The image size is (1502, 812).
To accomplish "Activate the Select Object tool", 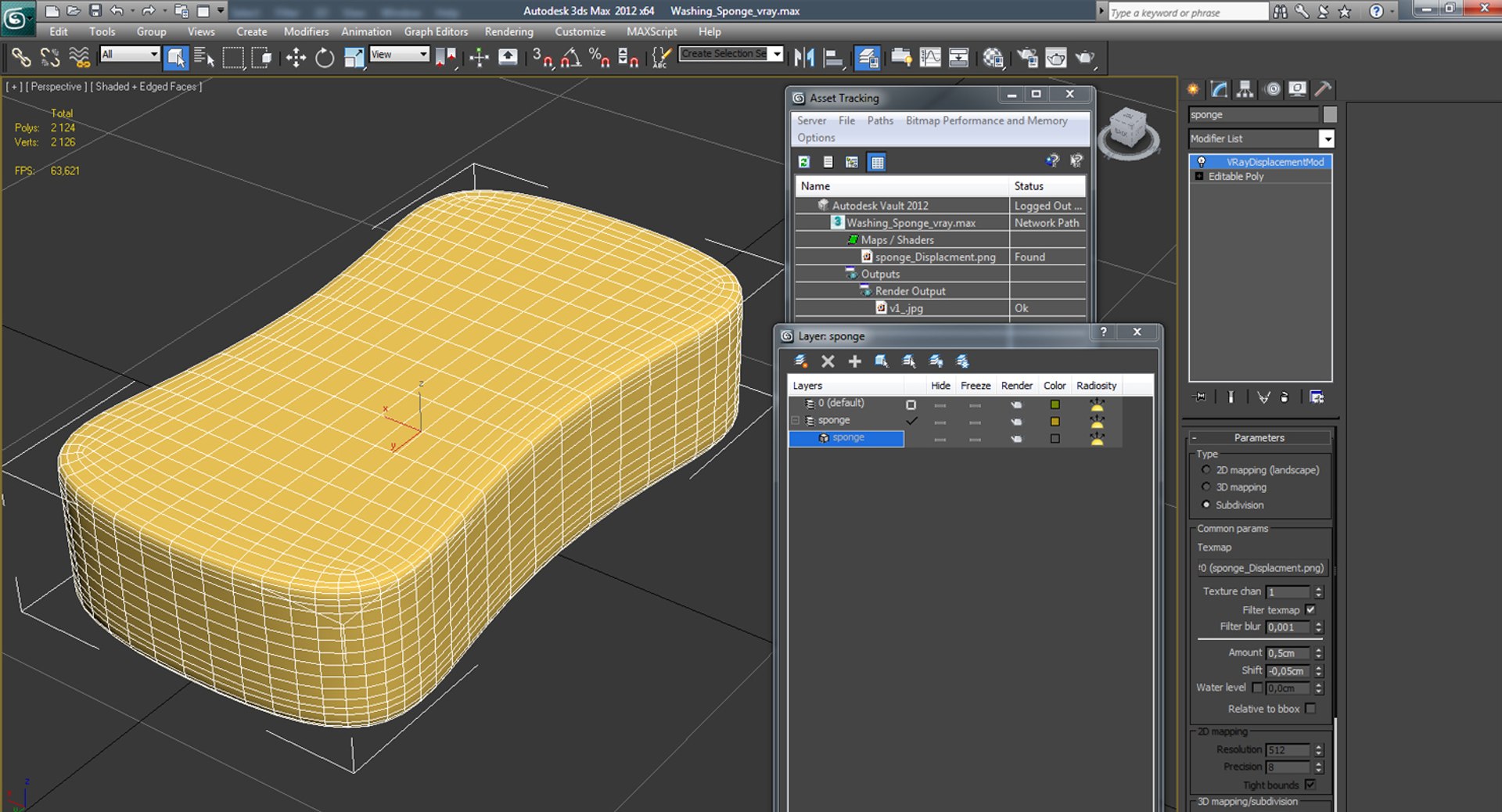I will coord(175,58).
